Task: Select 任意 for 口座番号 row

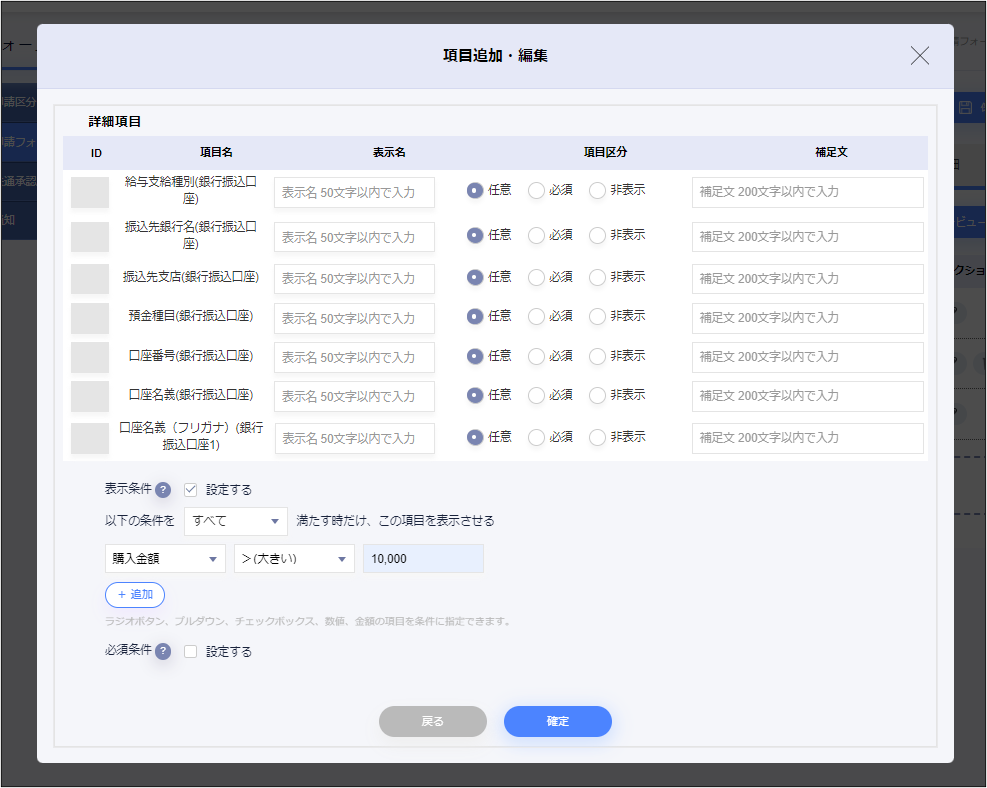Action: click(x=475, y=357)
